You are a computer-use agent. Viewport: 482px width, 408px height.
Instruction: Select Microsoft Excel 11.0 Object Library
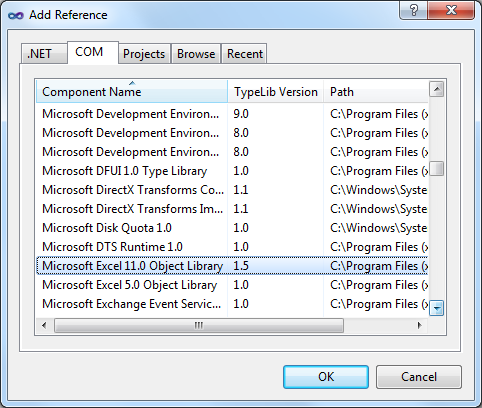tap(232, 266)
